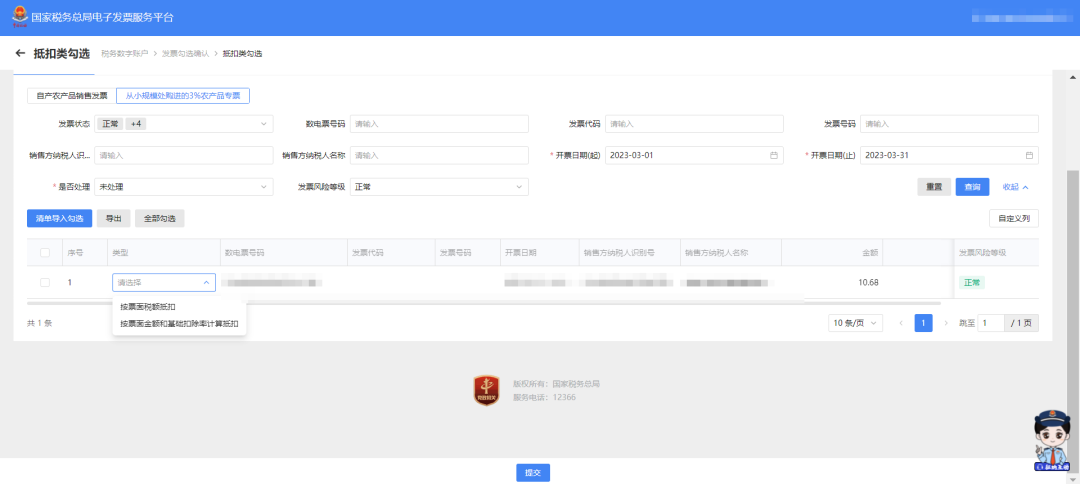The image size is (1080, 484).
Task: Click page 1 in pagination
Action: [x=923, y=323]
